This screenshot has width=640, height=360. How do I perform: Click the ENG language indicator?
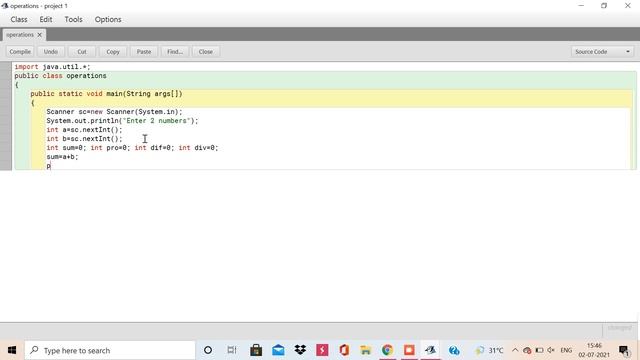566,350
